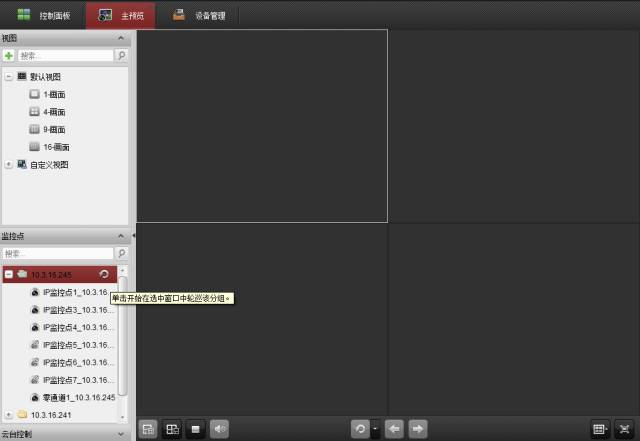Click the stop all live view icon
This screenshot has height=441, width=640.
196,429
